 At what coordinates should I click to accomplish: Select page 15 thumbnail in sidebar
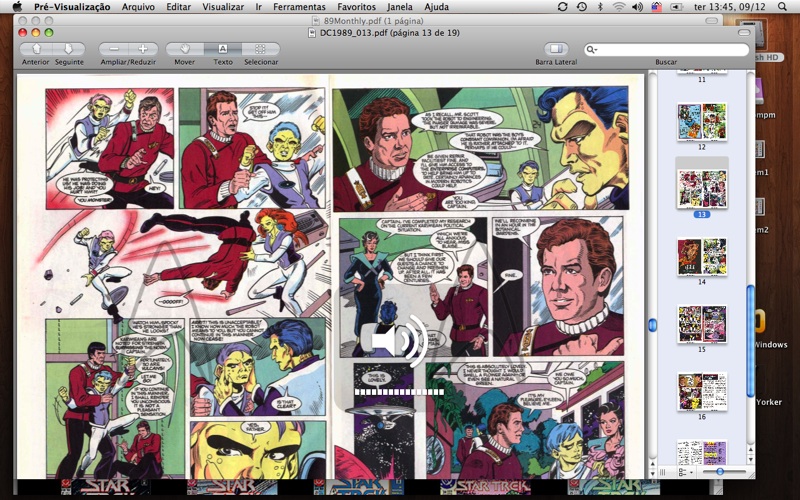(702, 324)
